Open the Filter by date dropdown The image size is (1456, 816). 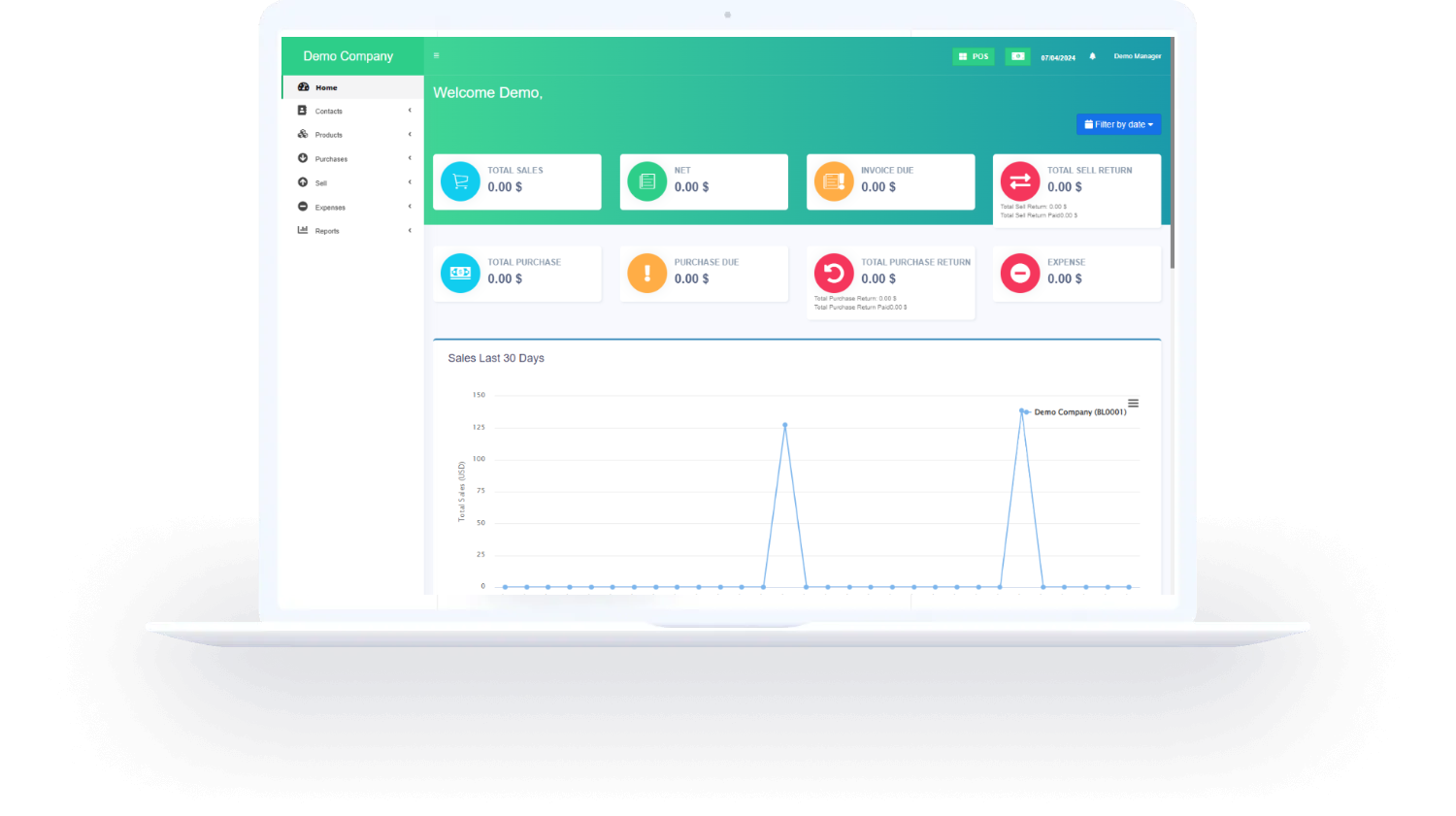1118,124
